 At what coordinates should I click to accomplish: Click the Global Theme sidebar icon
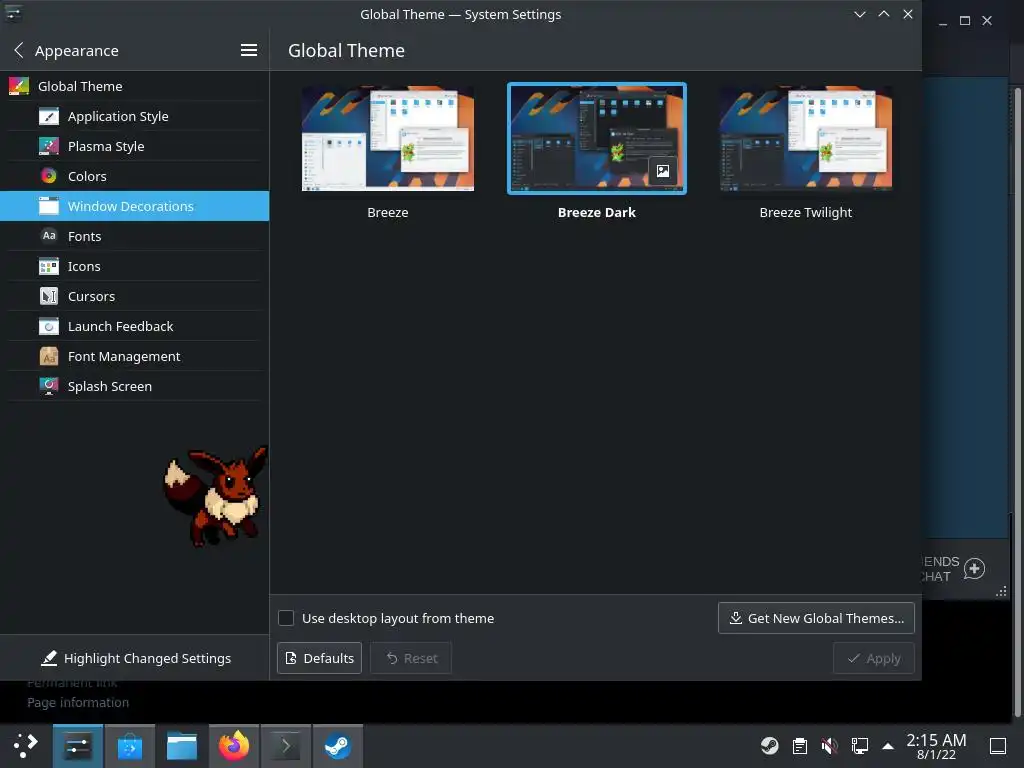19,86
